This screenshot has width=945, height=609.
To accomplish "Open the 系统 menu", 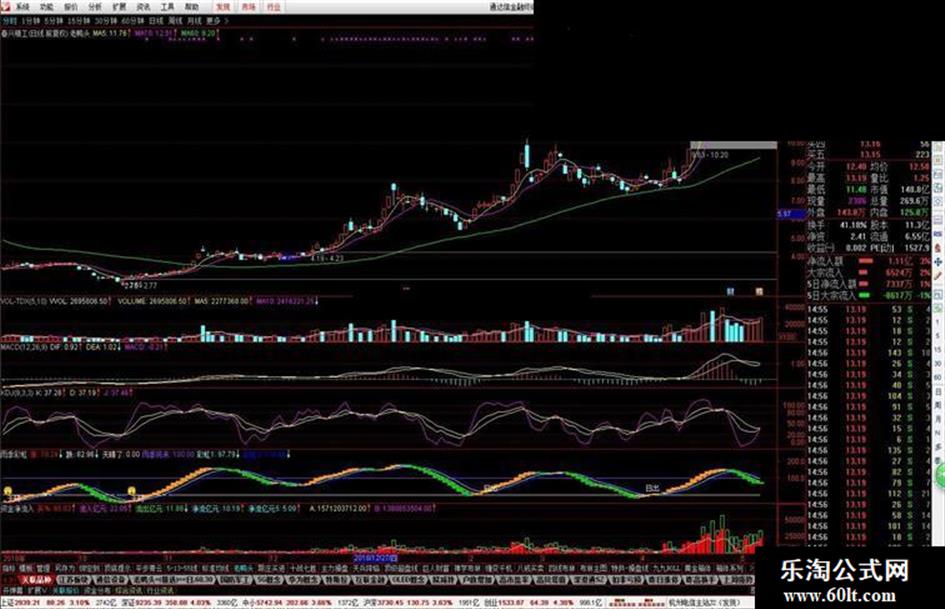I will (23, 7).
